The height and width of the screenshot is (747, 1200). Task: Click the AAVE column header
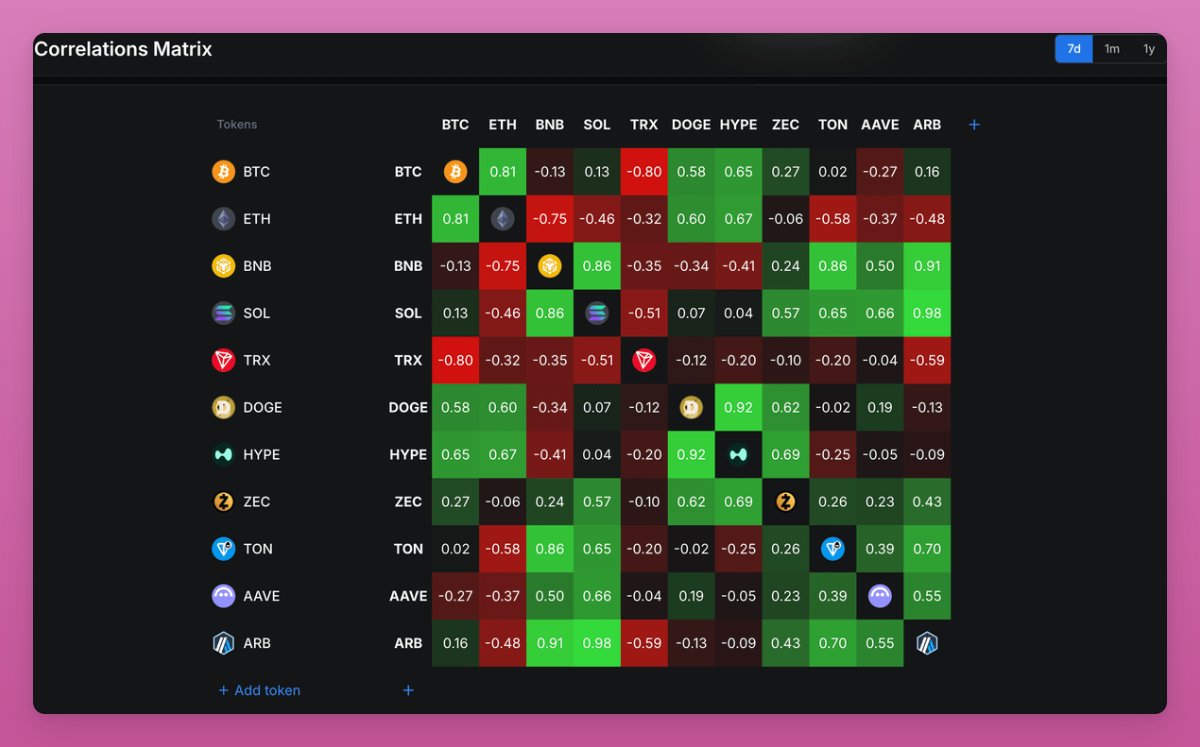(x=880, y=125)
